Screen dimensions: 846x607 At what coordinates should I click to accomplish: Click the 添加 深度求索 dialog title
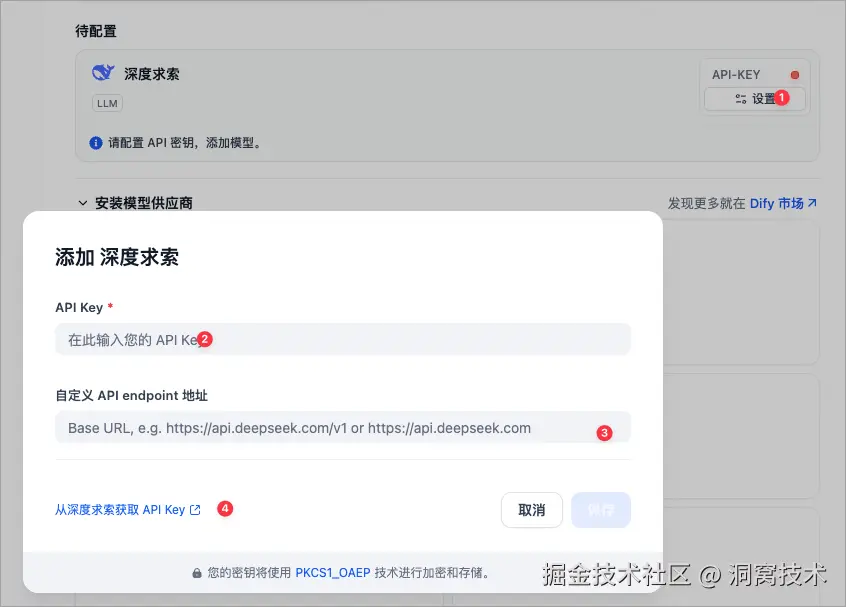[x=117, y=257]
